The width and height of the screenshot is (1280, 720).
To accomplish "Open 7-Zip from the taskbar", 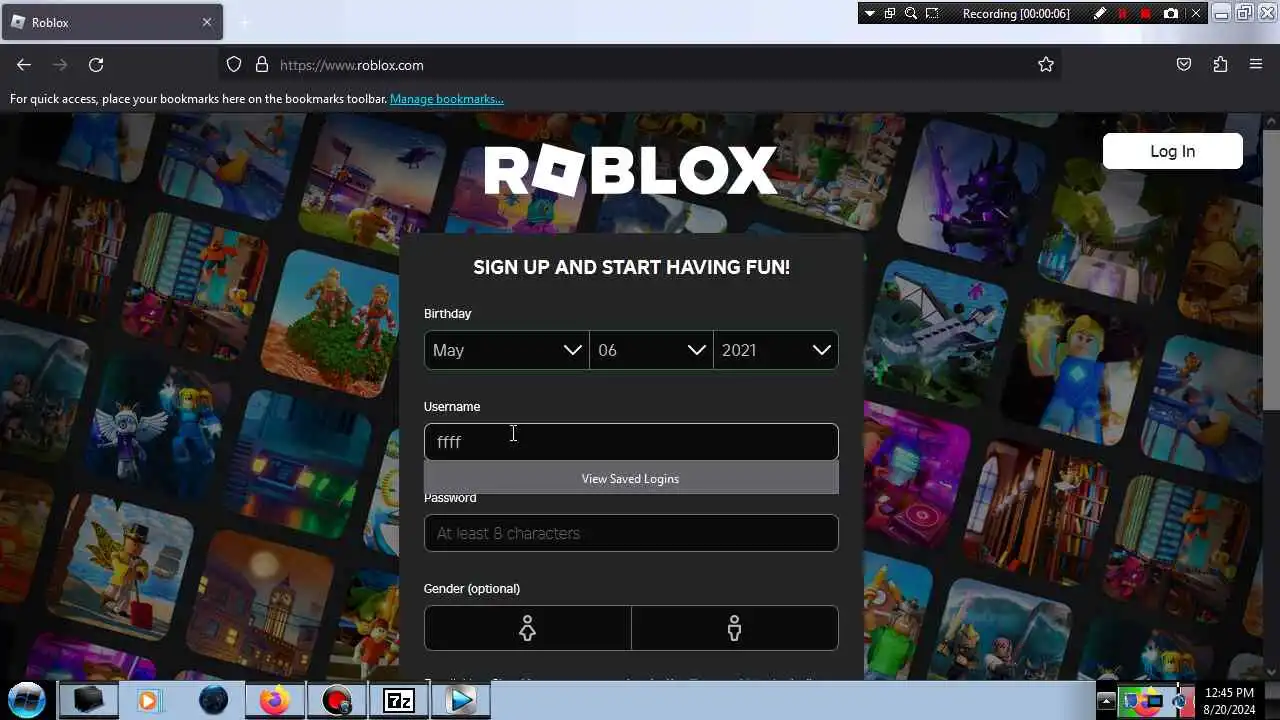I will (x=398, y=701).
